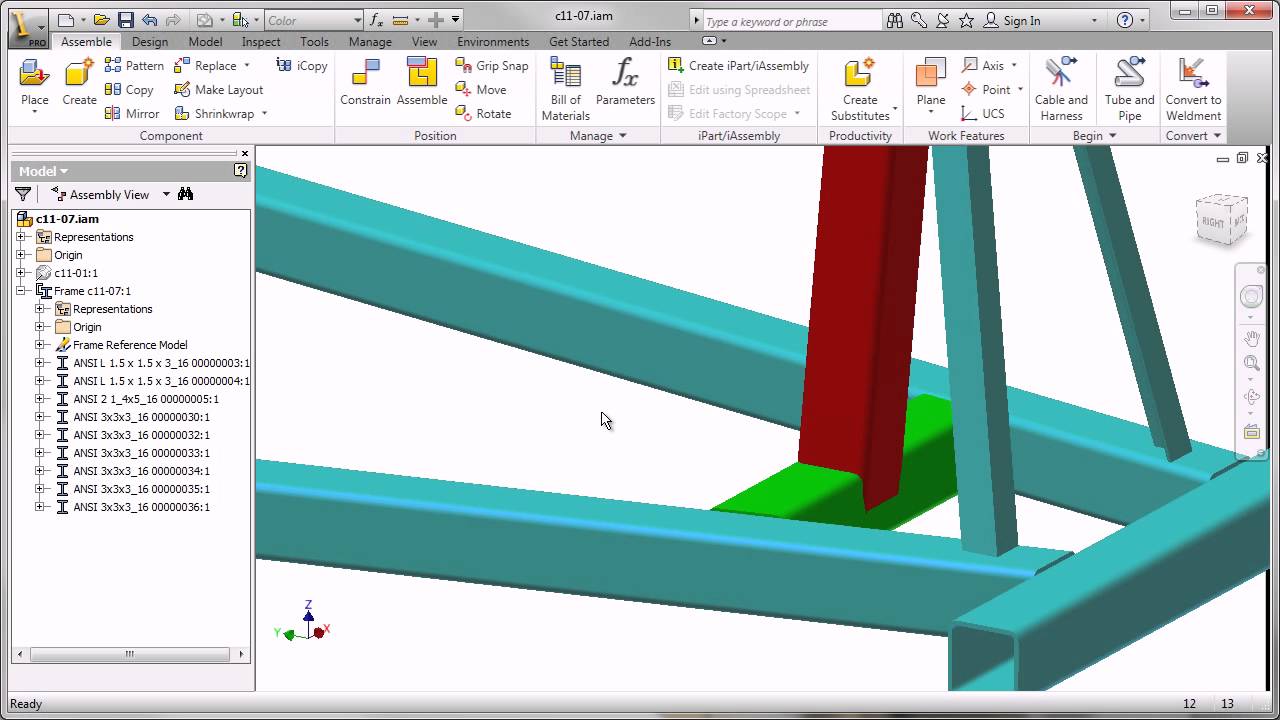
Task: Open the Make Layout tool
Action: [x=218, y=89]
